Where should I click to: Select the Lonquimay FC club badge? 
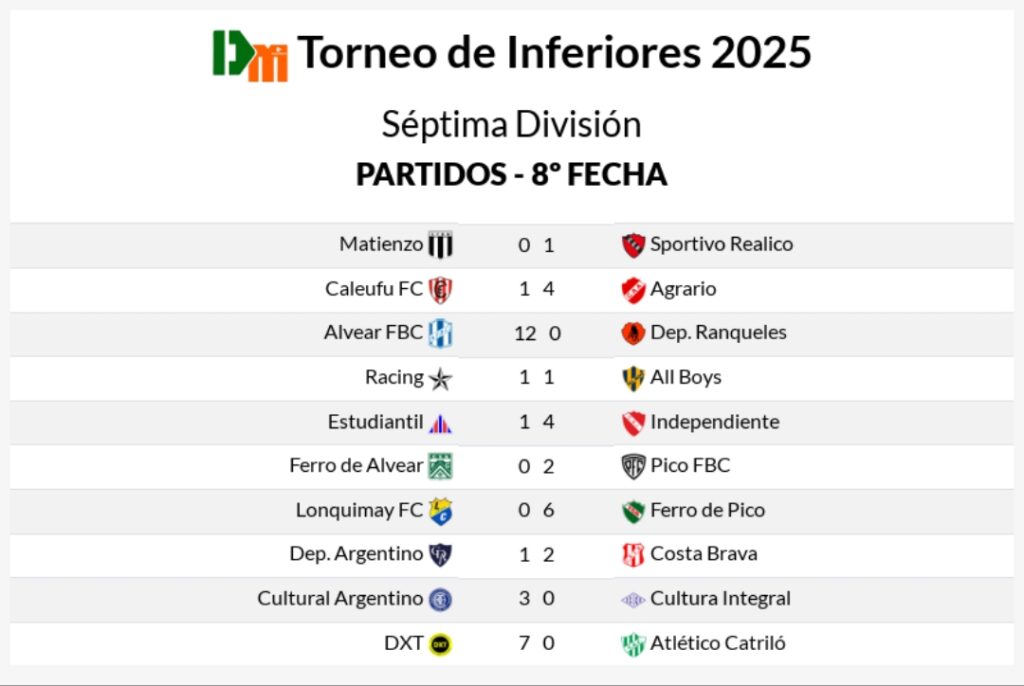coord(440,511)
